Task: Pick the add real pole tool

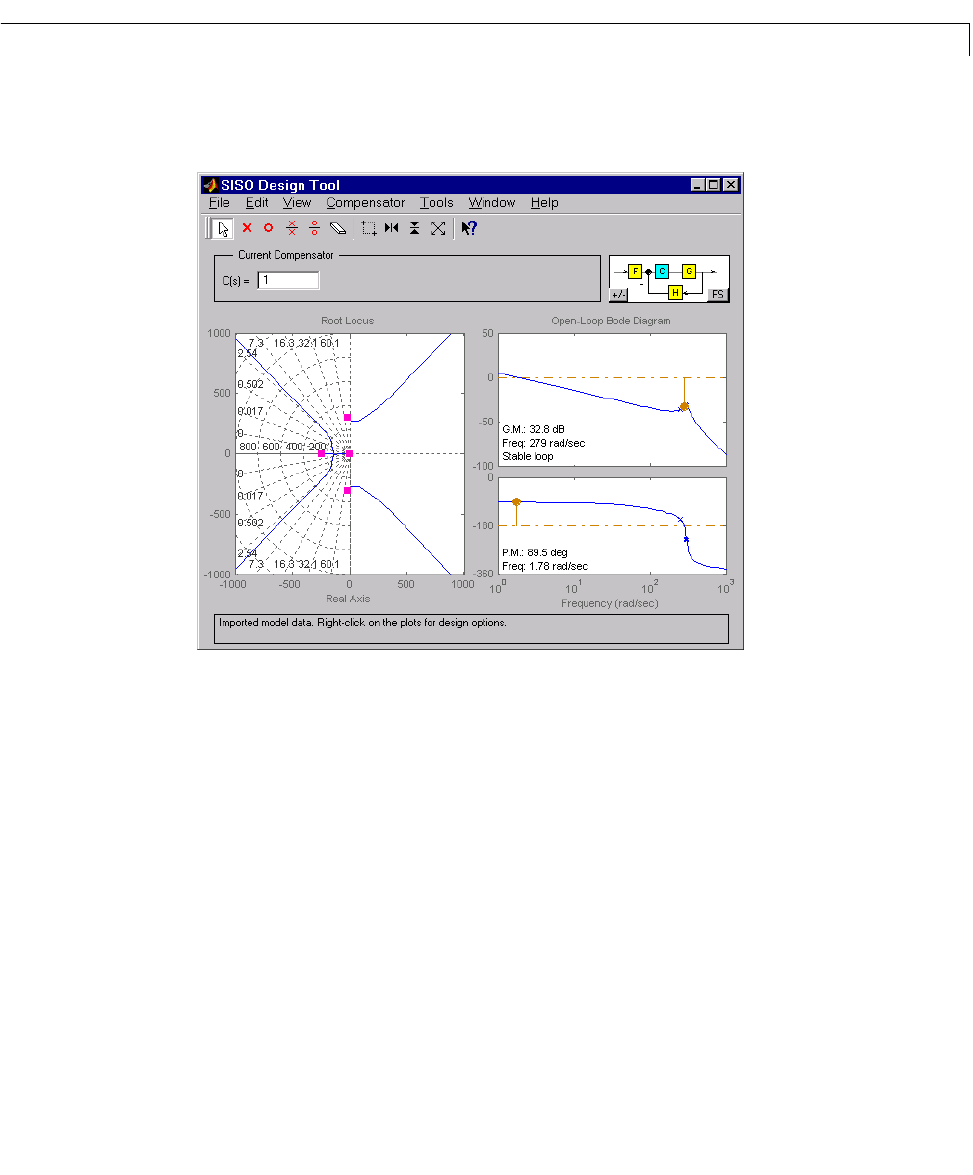Action: pos(247,228)
